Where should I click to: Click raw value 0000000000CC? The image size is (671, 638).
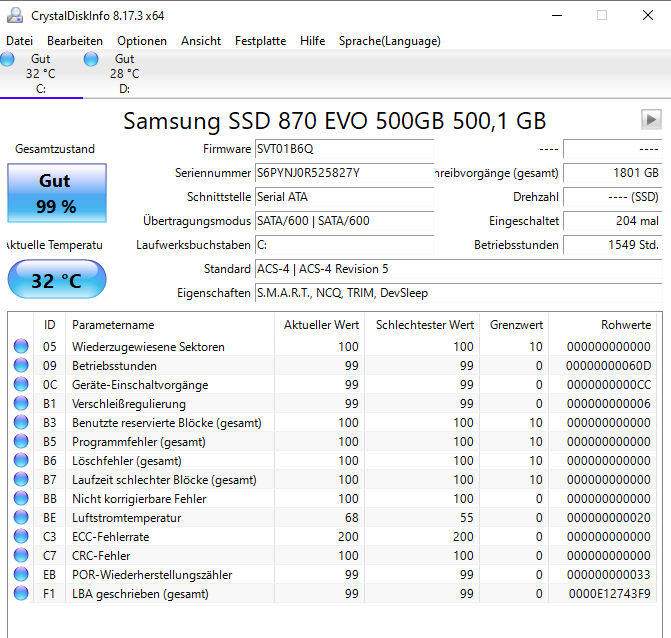pyautogui.click(x=609, y=385)
